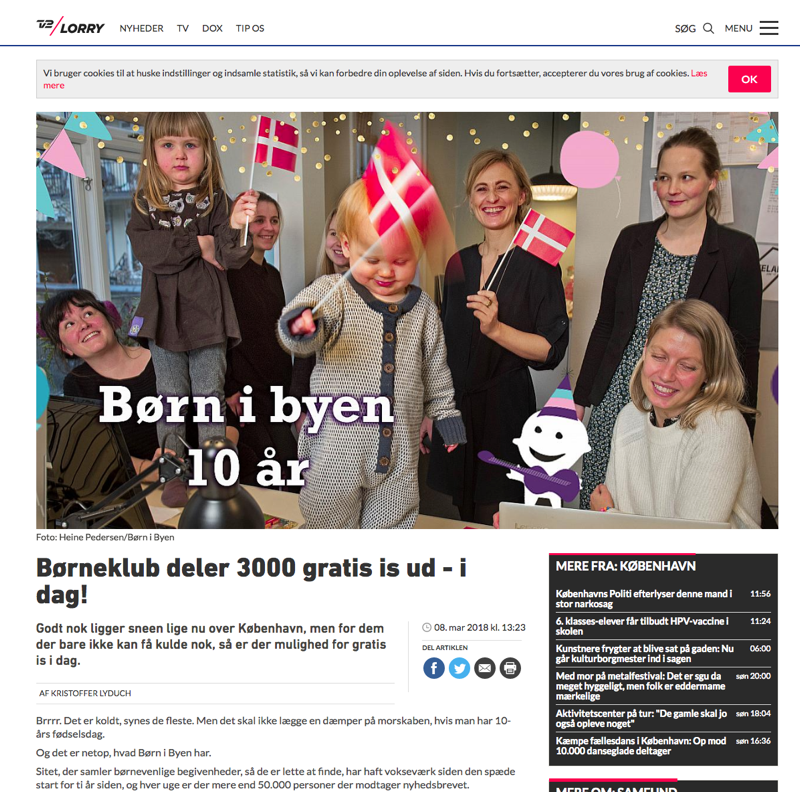Screen dimensions: 800x792
Task: Open the hamburger menu icon
Action: tap(768, 28)
